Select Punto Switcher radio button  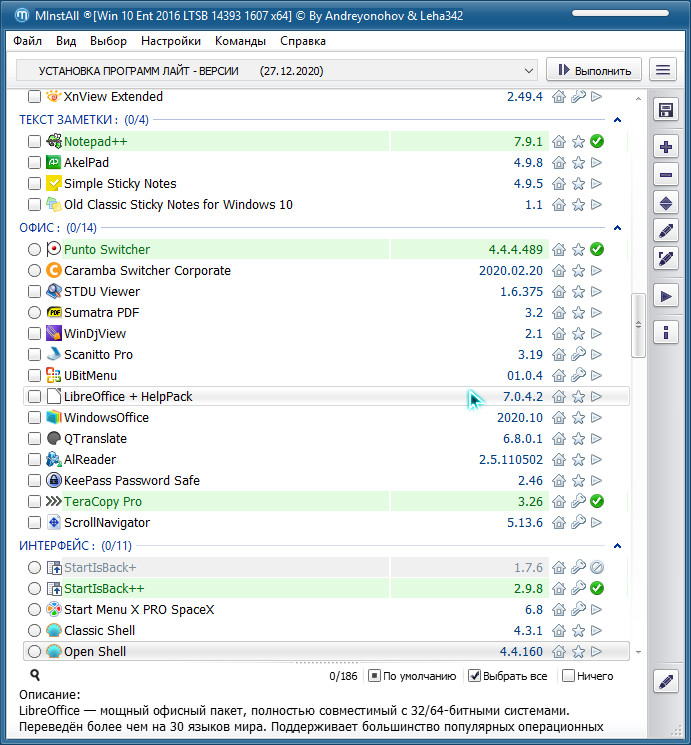(34, 249)
